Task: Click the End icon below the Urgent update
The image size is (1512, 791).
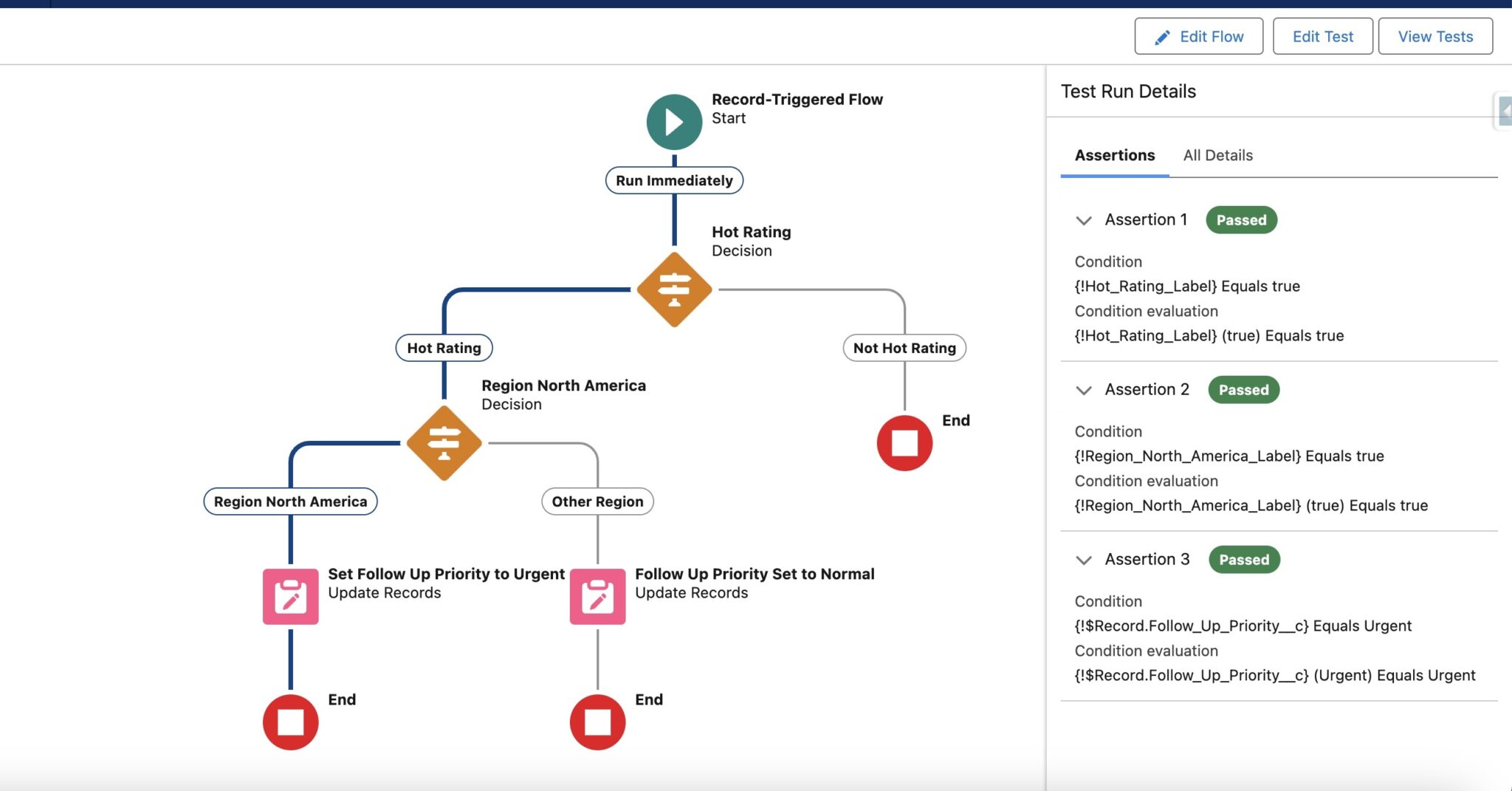Action: point(291,722)
